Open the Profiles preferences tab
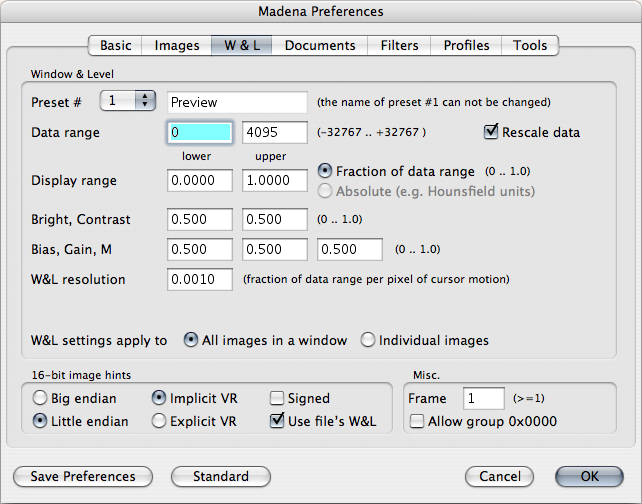This screenshot has height=504, width=642. pyautogui.click(x=466, y=45)
